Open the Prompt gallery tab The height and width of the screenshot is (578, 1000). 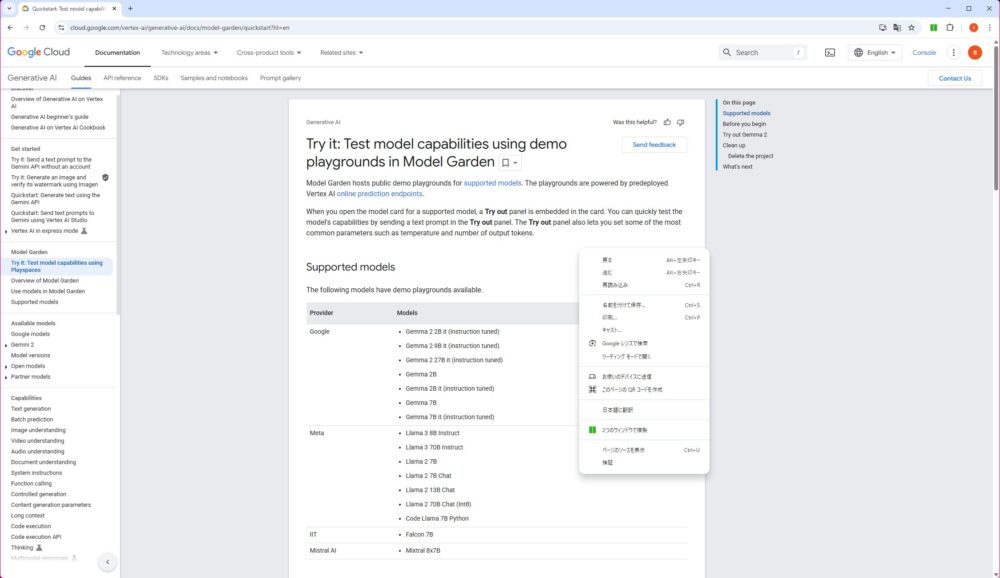click(280, 78)
